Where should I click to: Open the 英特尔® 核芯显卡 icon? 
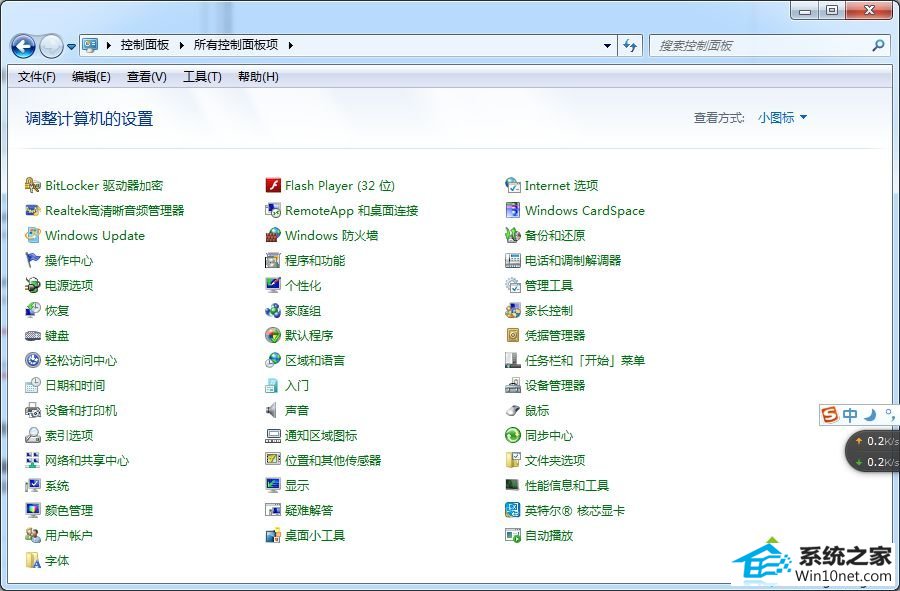point(513,510)
